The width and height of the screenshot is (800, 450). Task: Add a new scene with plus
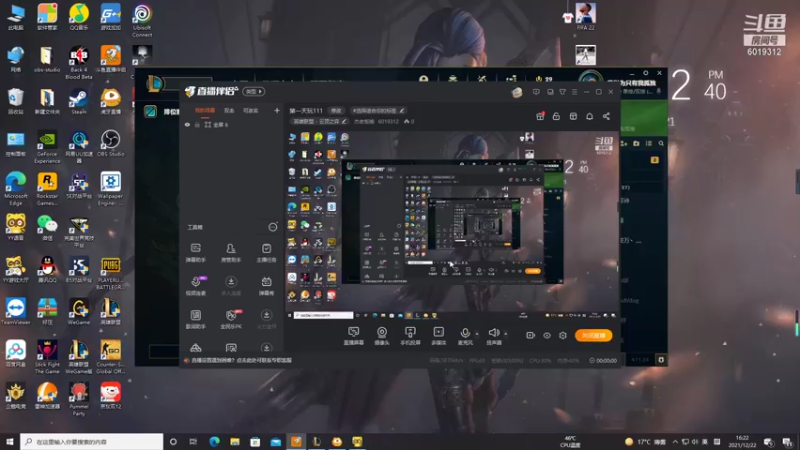coord(277,111)
